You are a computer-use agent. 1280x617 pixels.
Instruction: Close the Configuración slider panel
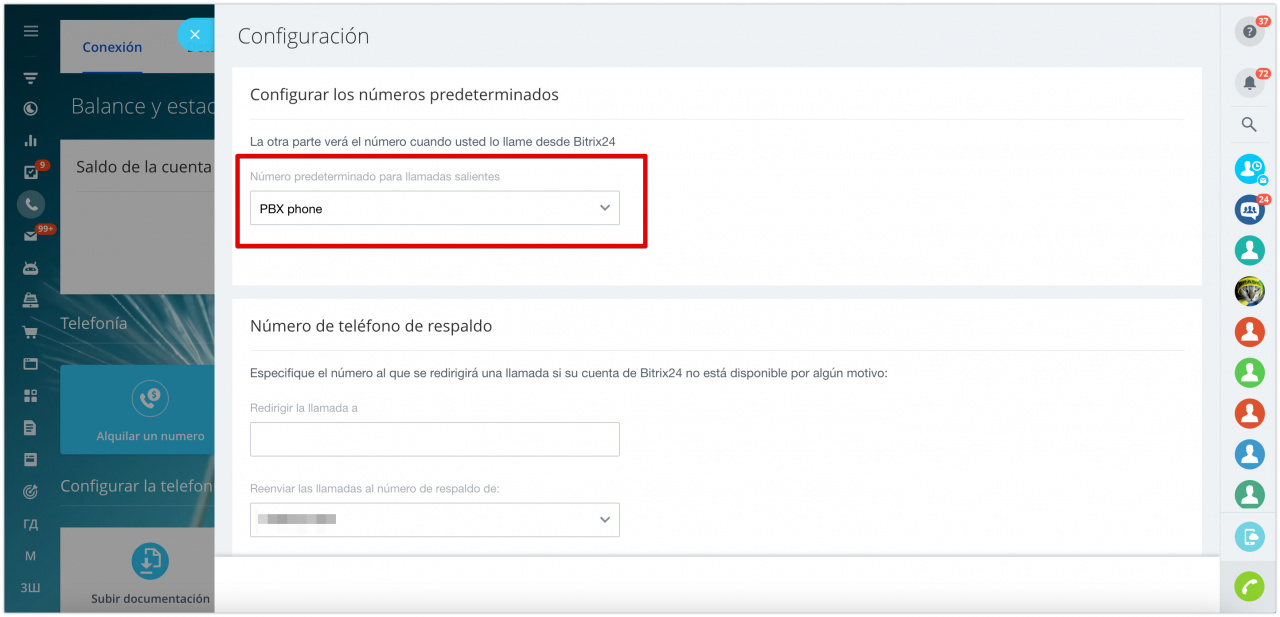click(195, 35)
